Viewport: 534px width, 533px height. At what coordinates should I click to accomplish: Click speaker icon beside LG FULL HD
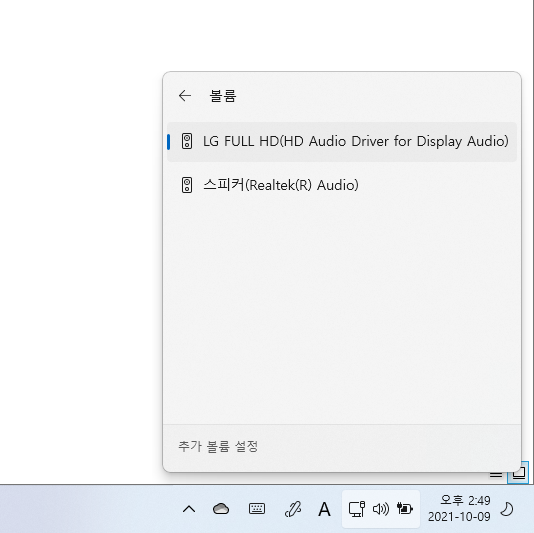[x=187, y=141]
